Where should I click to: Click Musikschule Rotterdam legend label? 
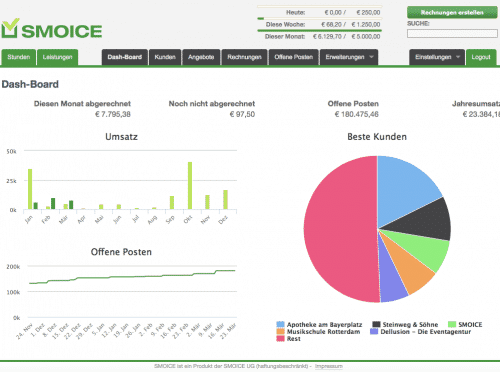pyautogui.click(x=323, y=332)
